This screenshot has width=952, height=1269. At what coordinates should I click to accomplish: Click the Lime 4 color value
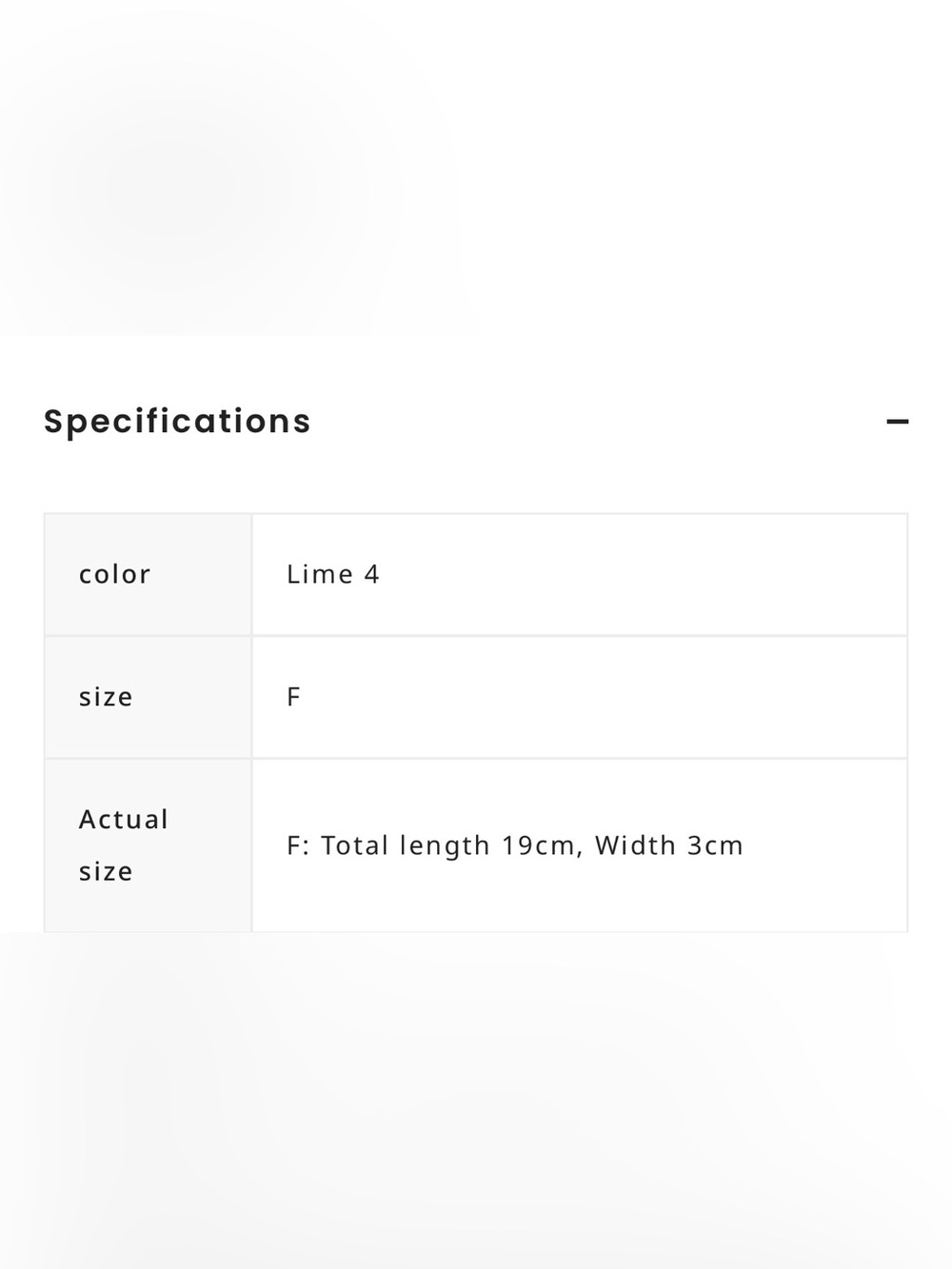point(332,574)
